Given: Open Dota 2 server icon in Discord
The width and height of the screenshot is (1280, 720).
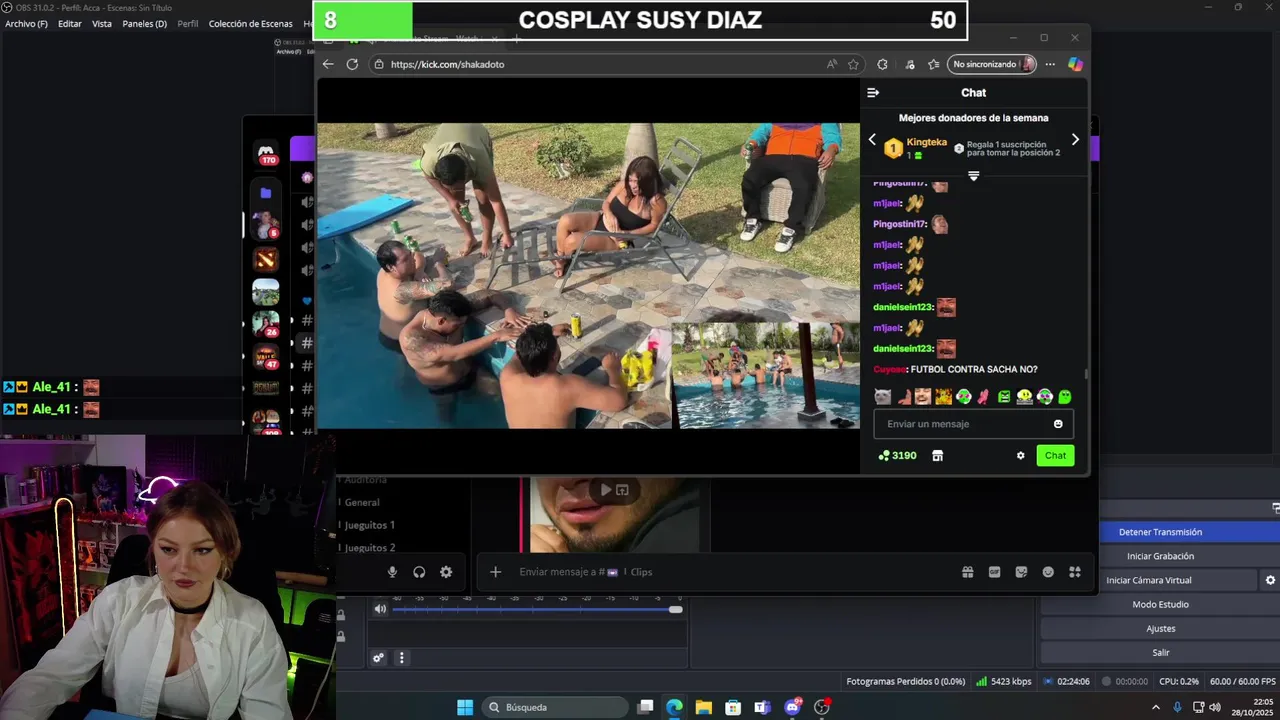Looking at the screenshot, I should [x=266, y=259].
